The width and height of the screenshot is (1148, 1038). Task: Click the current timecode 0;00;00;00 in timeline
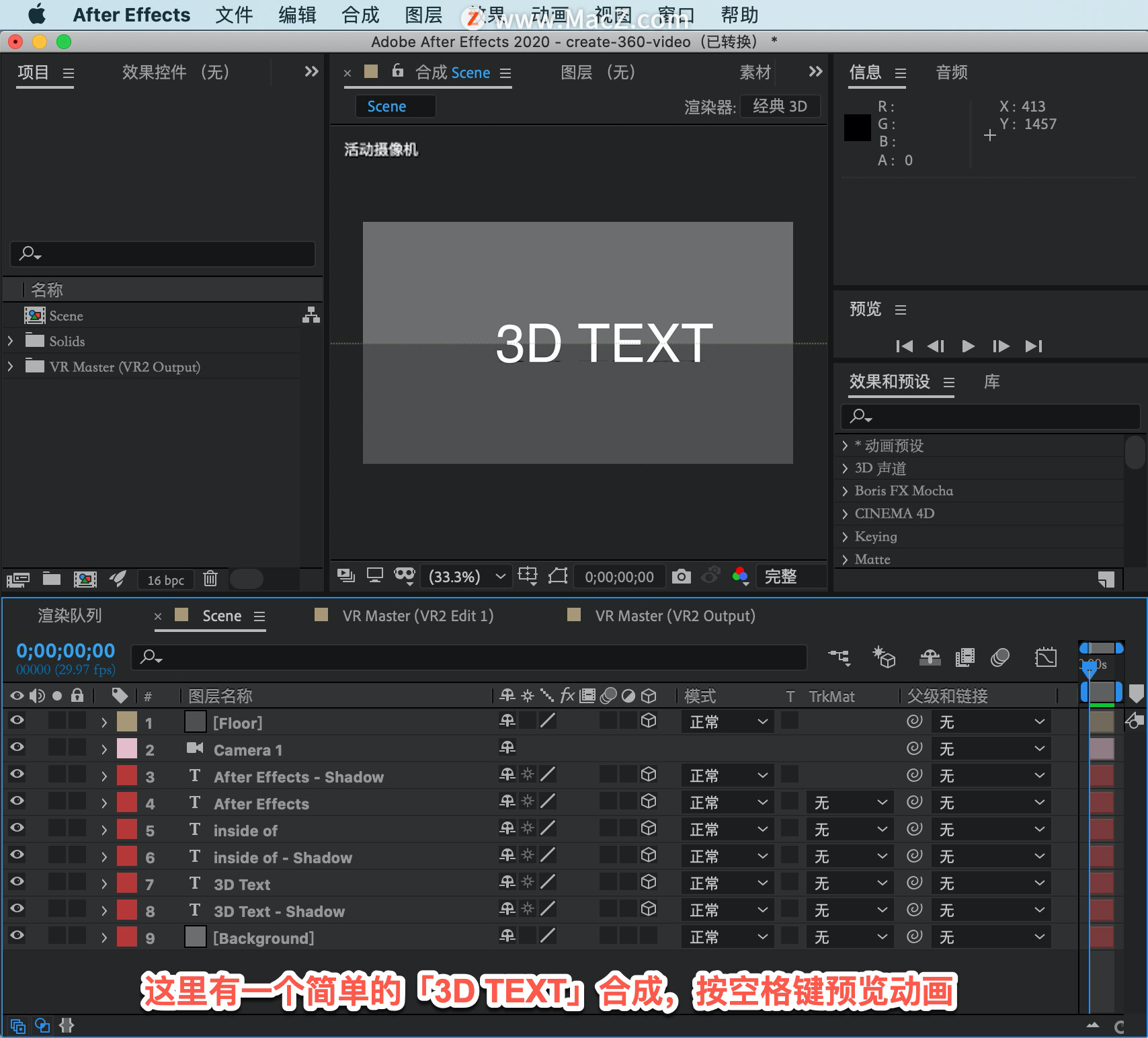tap(66, 651)
